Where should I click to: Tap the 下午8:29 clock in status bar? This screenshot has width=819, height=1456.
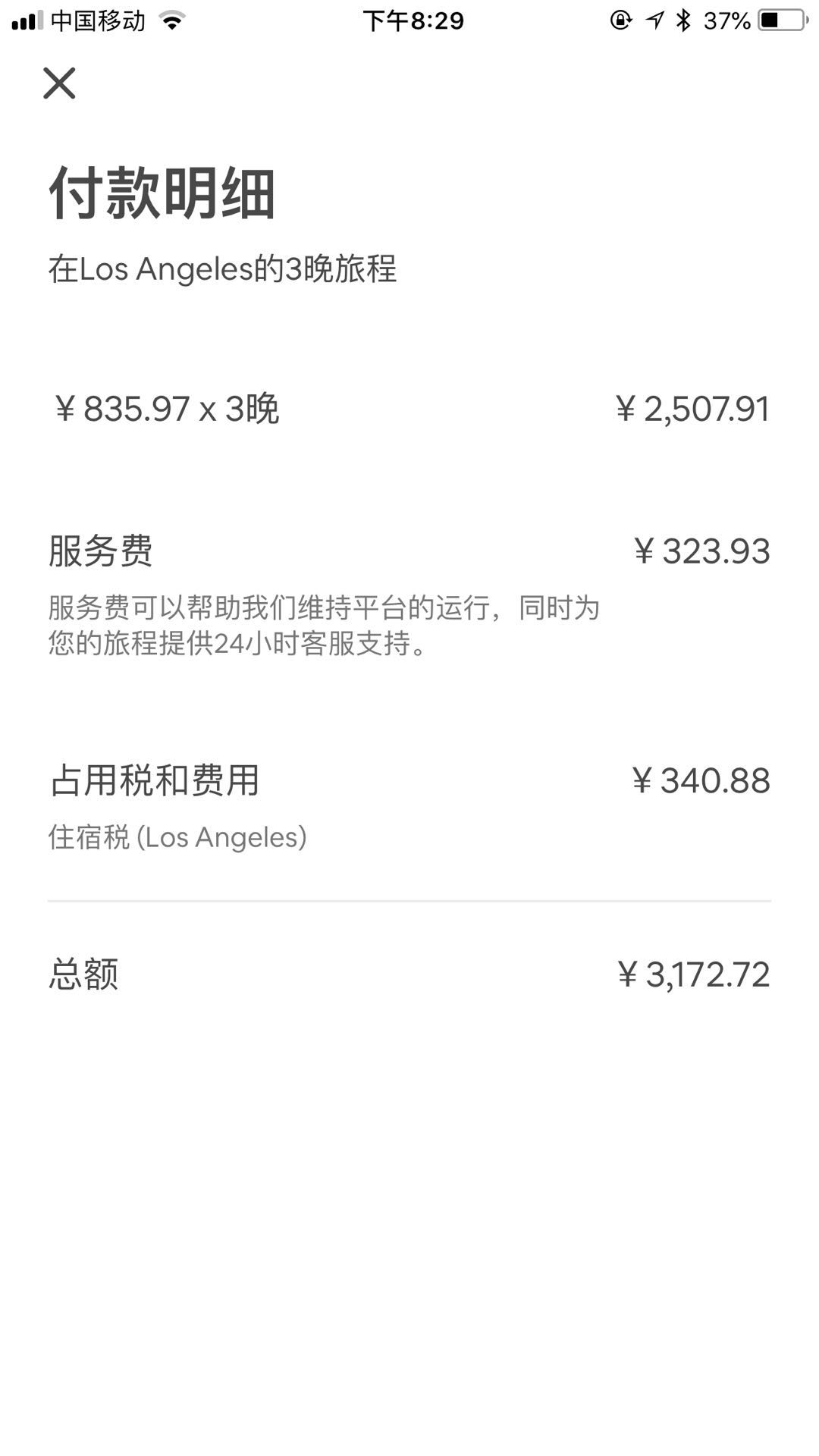pos(413,20)
